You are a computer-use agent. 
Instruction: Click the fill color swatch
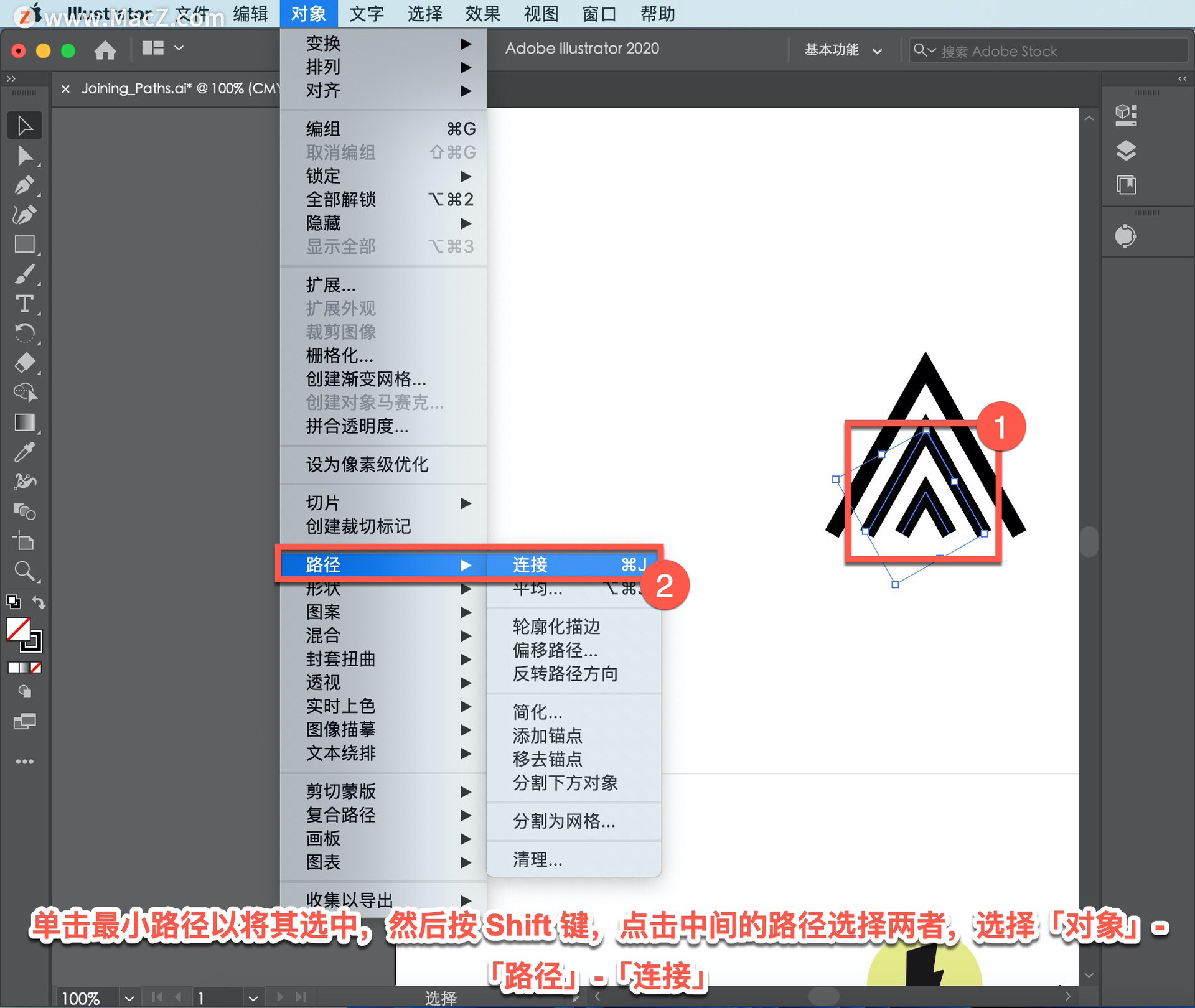[x=19, y=629]
